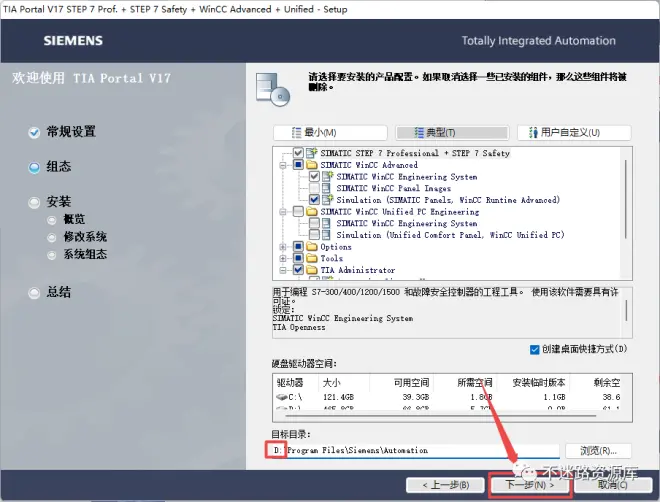Select the 最小(M) minimal configuration button
Screen dimensions: 660x502
(330, 133)
